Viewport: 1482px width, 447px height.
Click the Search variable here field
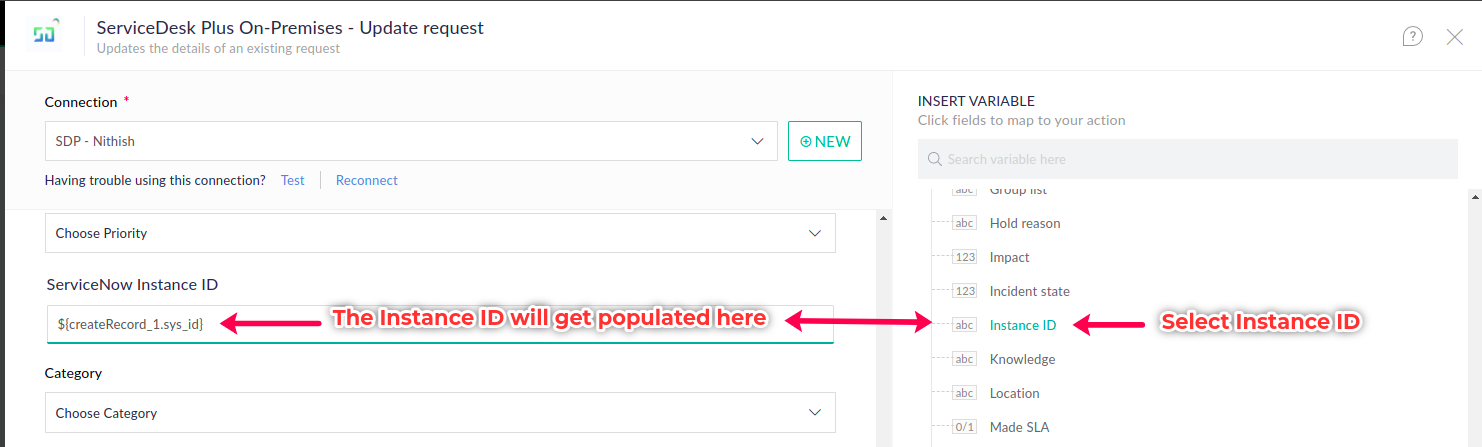1190,159
